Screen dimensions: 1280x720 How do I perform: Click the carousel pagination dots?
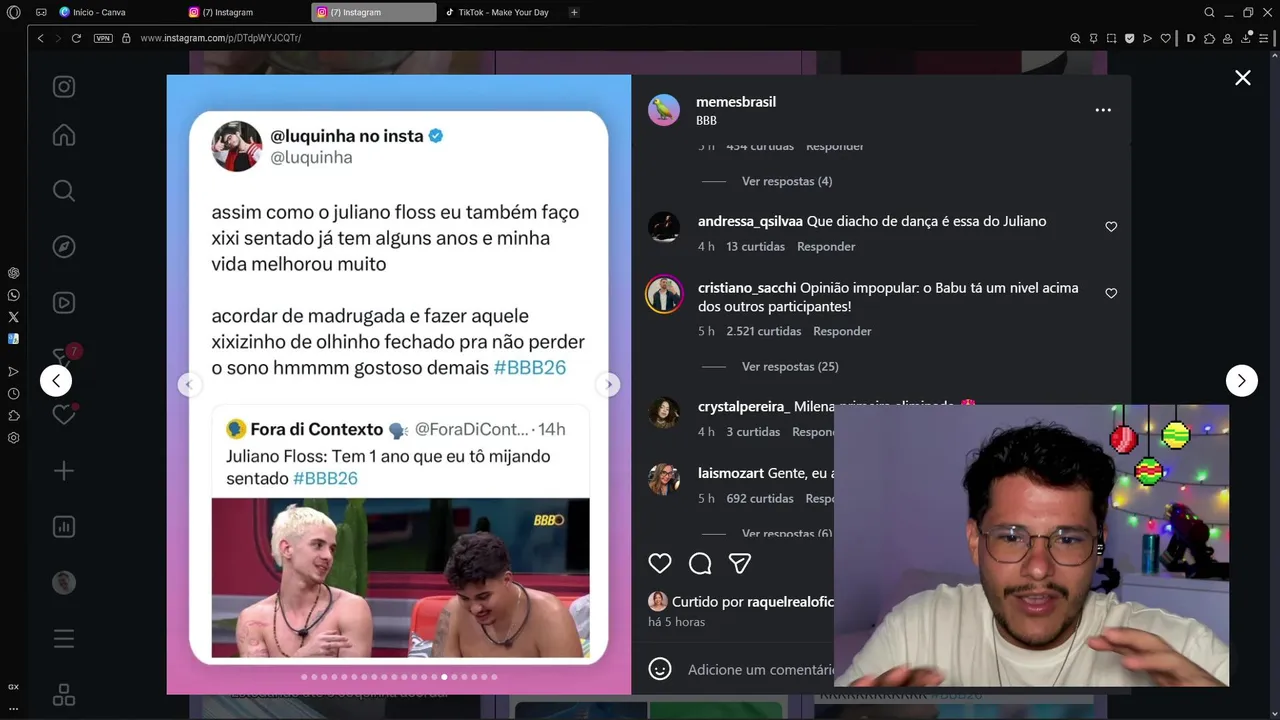click(x=399, y=677)
